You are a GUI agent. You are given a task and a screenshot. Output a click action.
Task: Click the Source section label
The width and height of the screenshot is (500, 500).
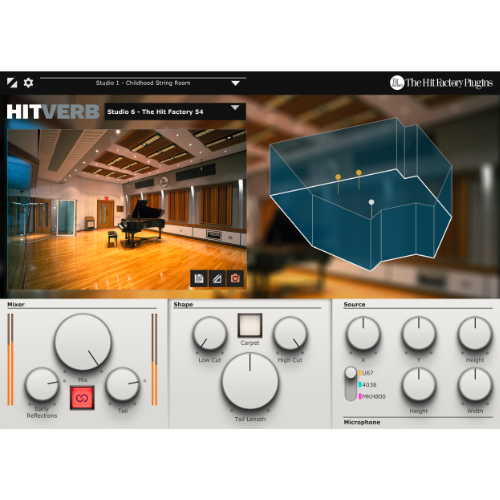pos(354,304)
